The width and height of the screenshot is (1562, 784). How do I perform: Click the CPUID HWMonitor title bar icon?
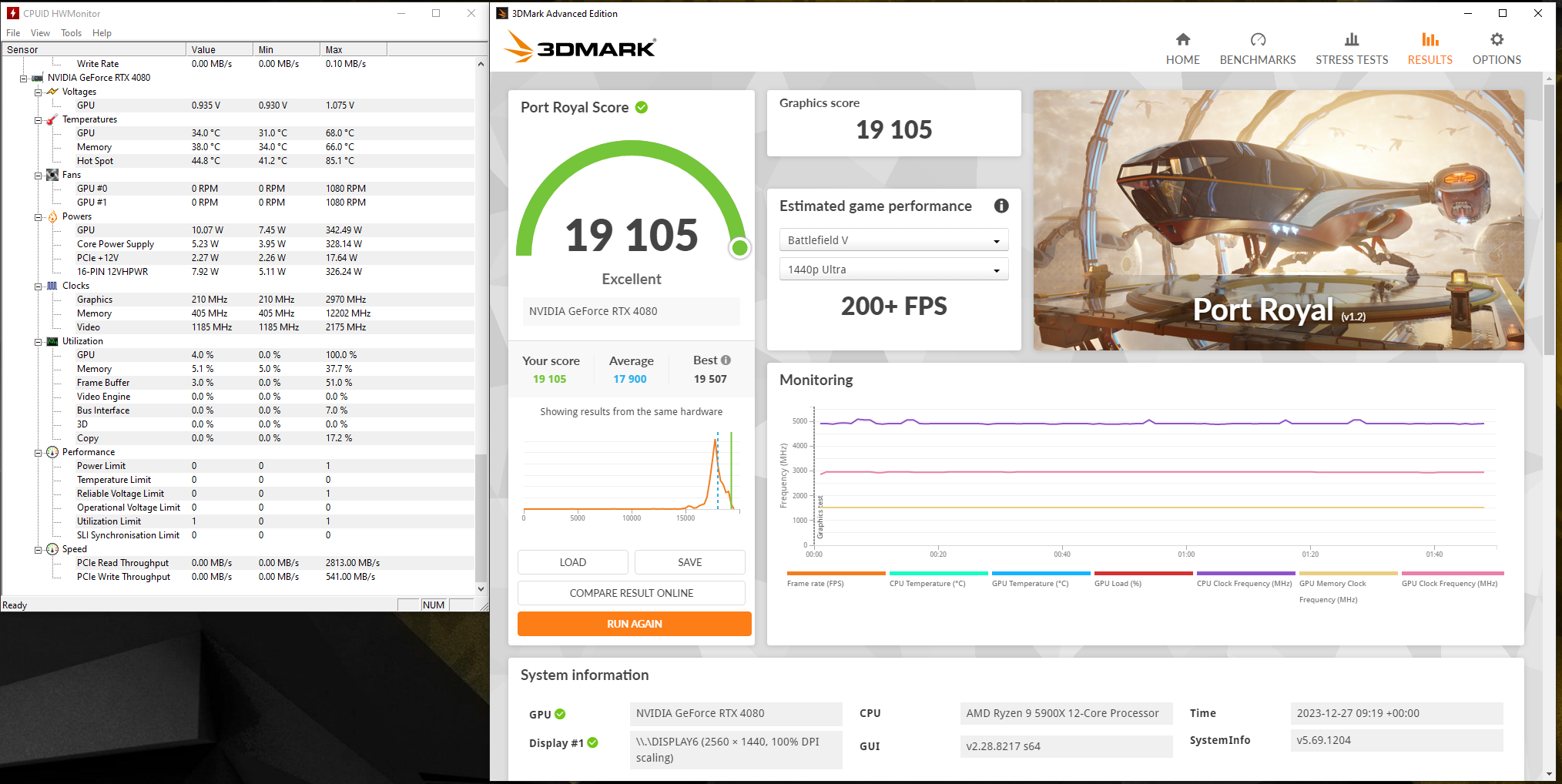coord(13,13)
